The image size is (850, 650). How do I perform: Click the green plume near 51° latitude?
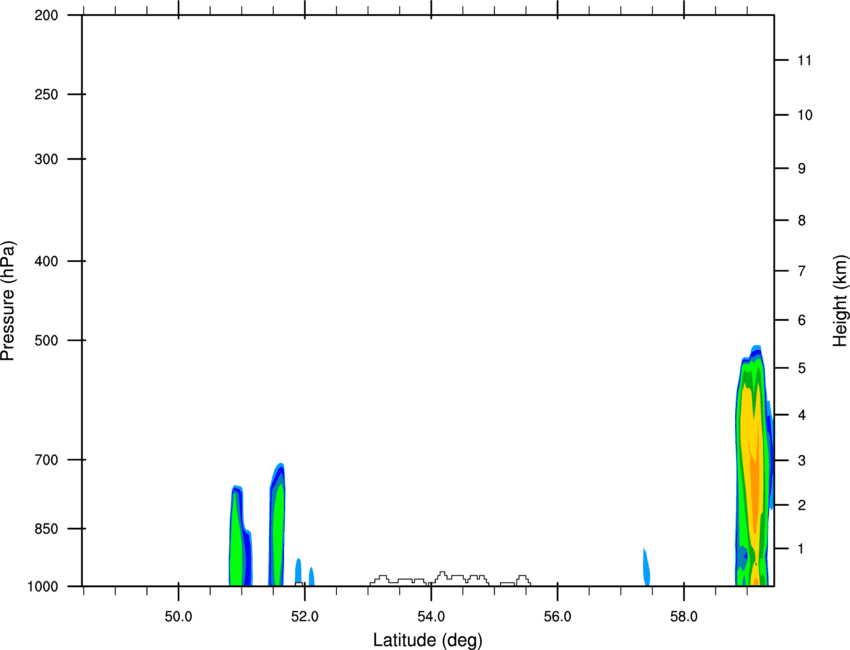click(236, 542)
